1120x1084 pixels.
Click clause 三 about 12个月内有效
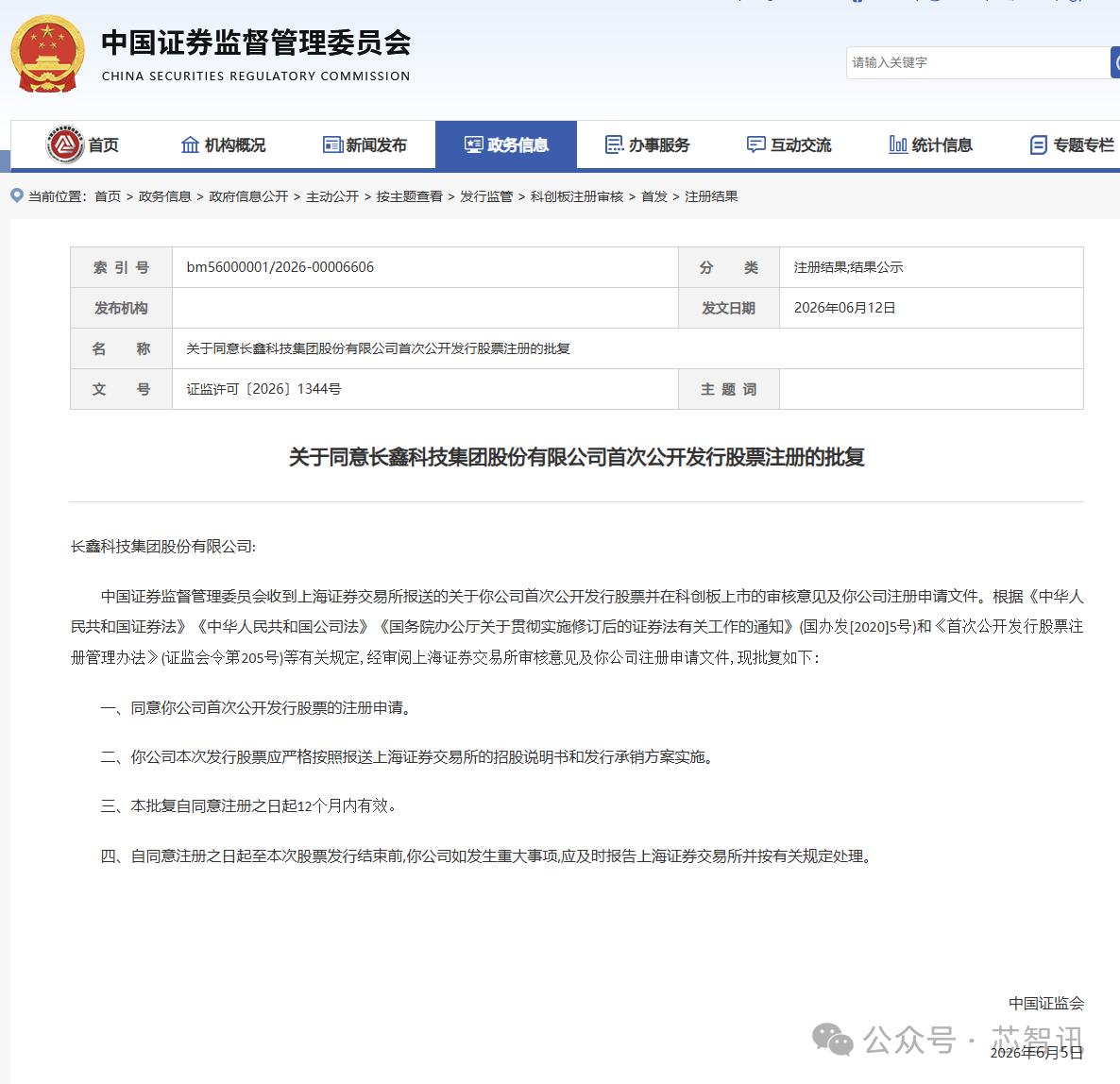(x=248, y=806)
